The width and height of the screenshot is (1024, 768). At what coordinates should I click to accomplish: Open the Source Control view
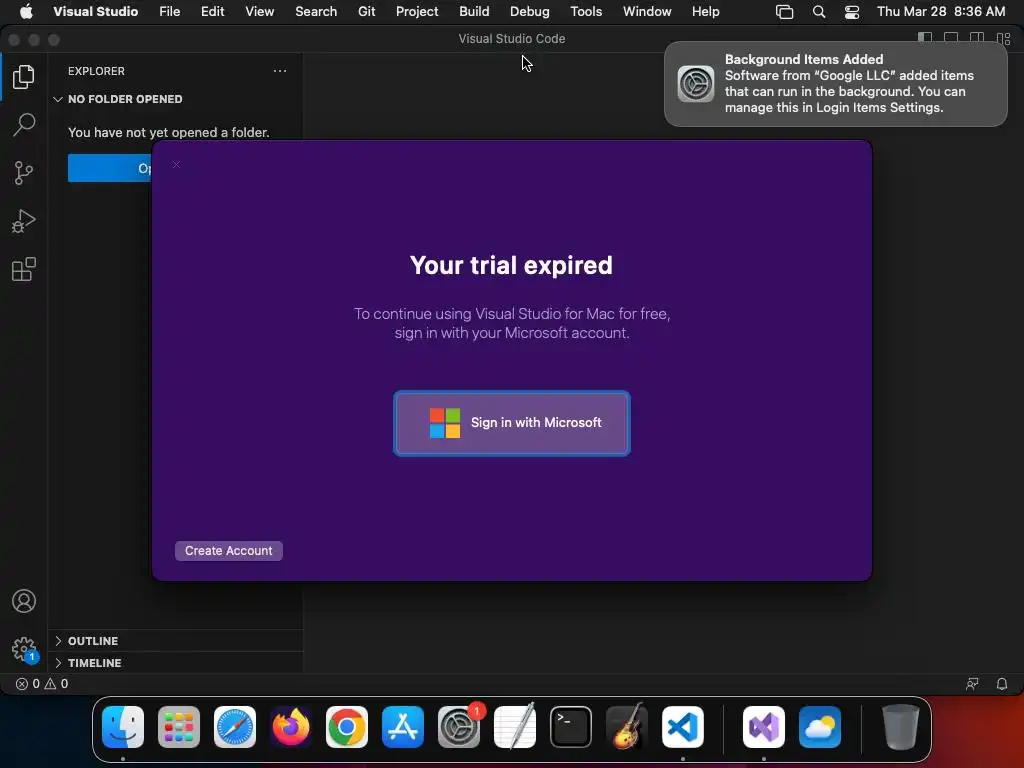pos(24,173)
